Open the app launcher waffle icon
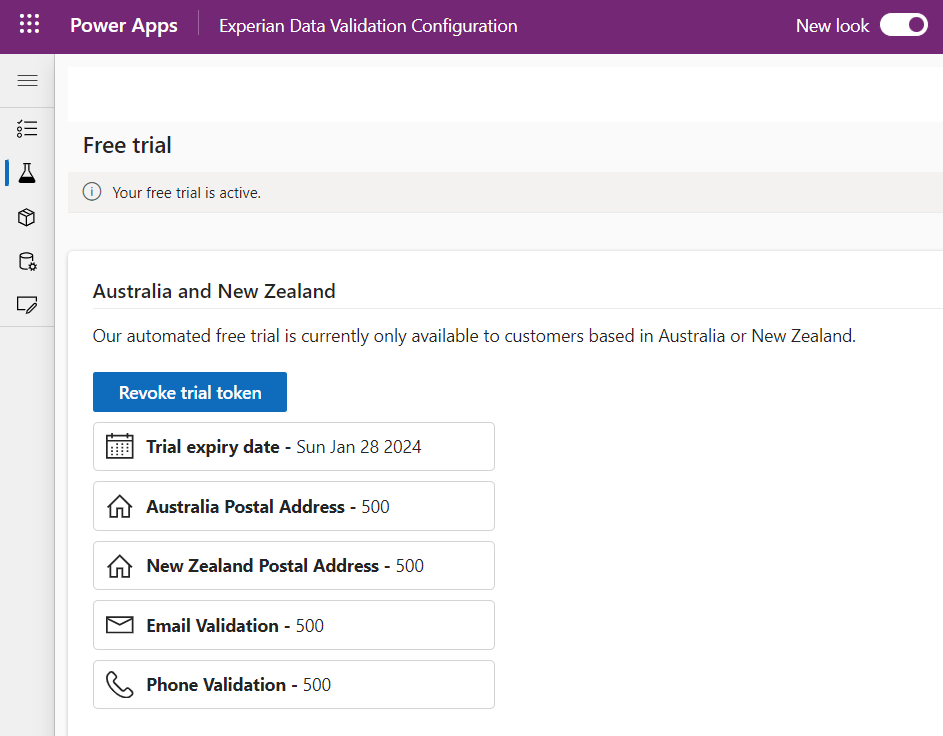This screenshot has height=736, width=943. [x=29, y=25]
